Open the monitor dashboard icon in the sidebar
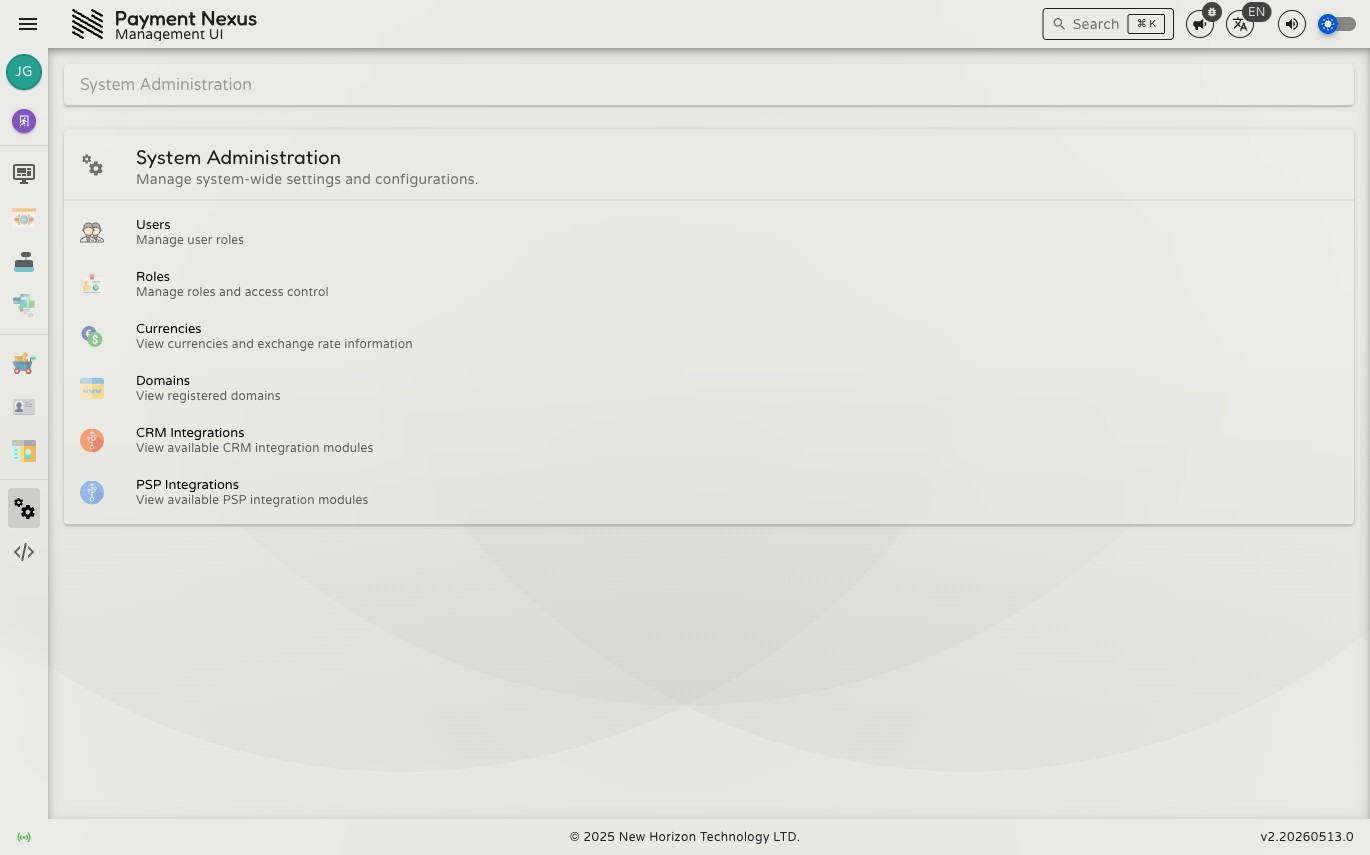 coord(24,174)
